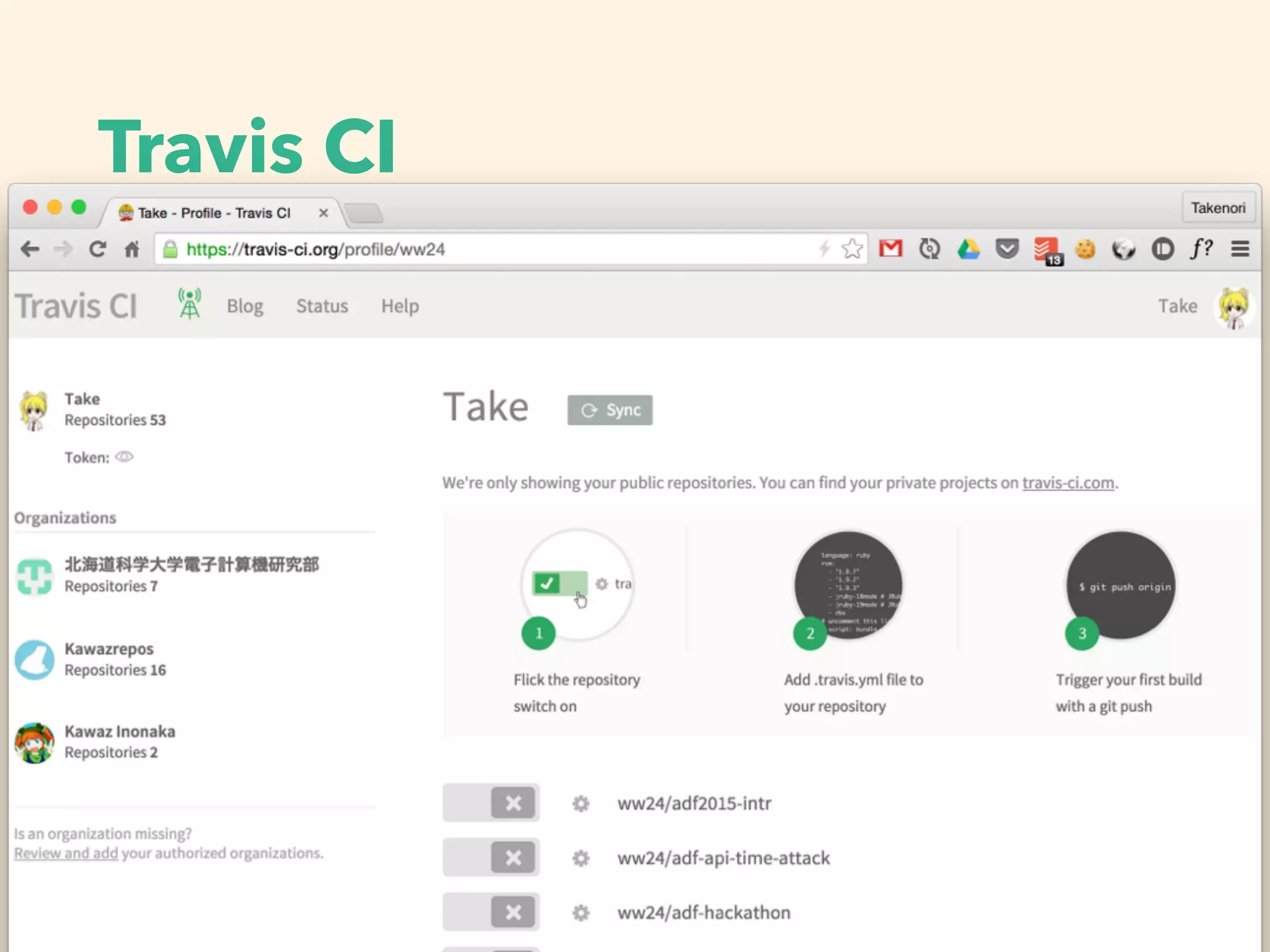This screenshot has height=952, width=1270.
Task: Toggle the switch for ww24/adf-hackathon
Action: click(x=491, y=912)
